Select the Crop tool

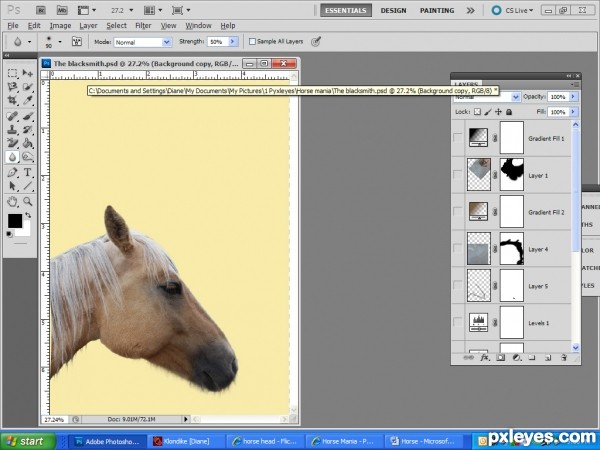(x=12, y=101)
